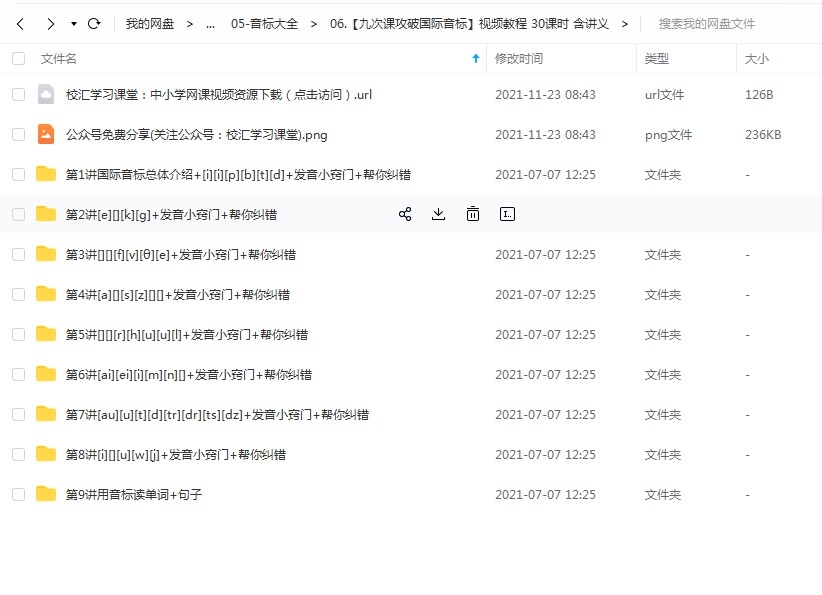
Task: Check the box for the .url file
Action: pyautogui.click(x=18, y=95)
